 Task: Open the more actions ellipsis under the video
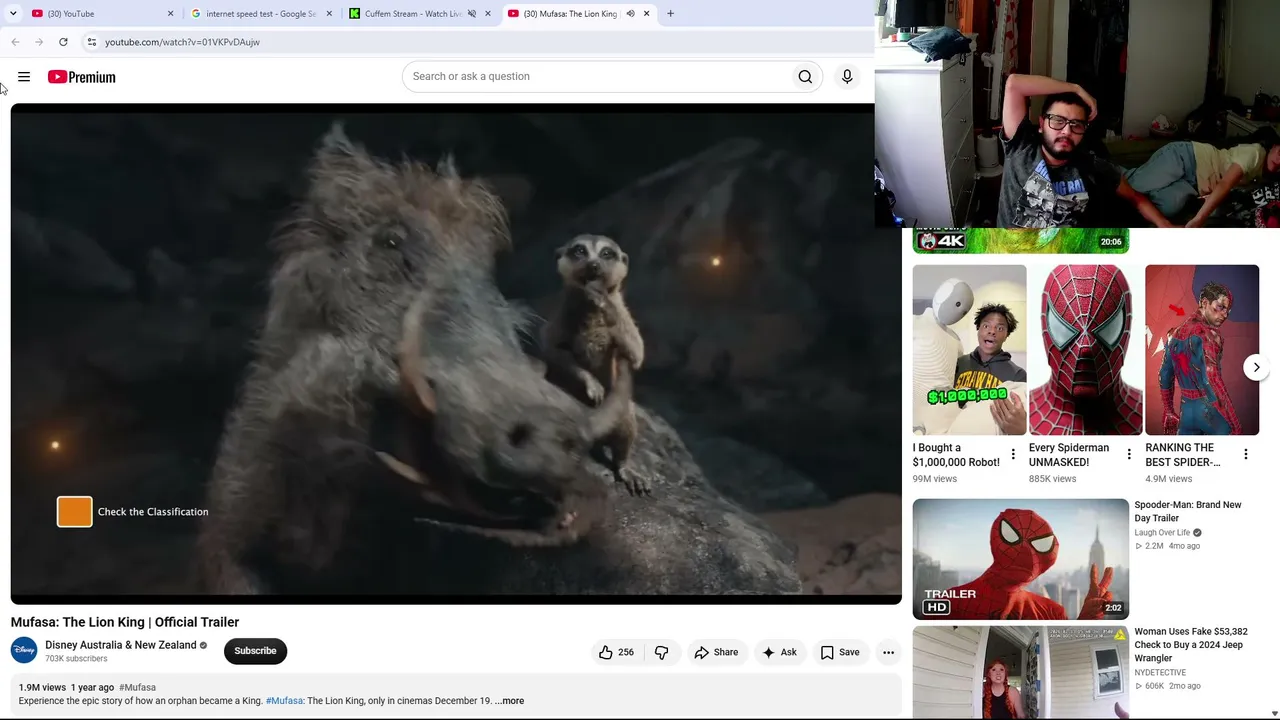pyautogui.click(x=888, y=652)
